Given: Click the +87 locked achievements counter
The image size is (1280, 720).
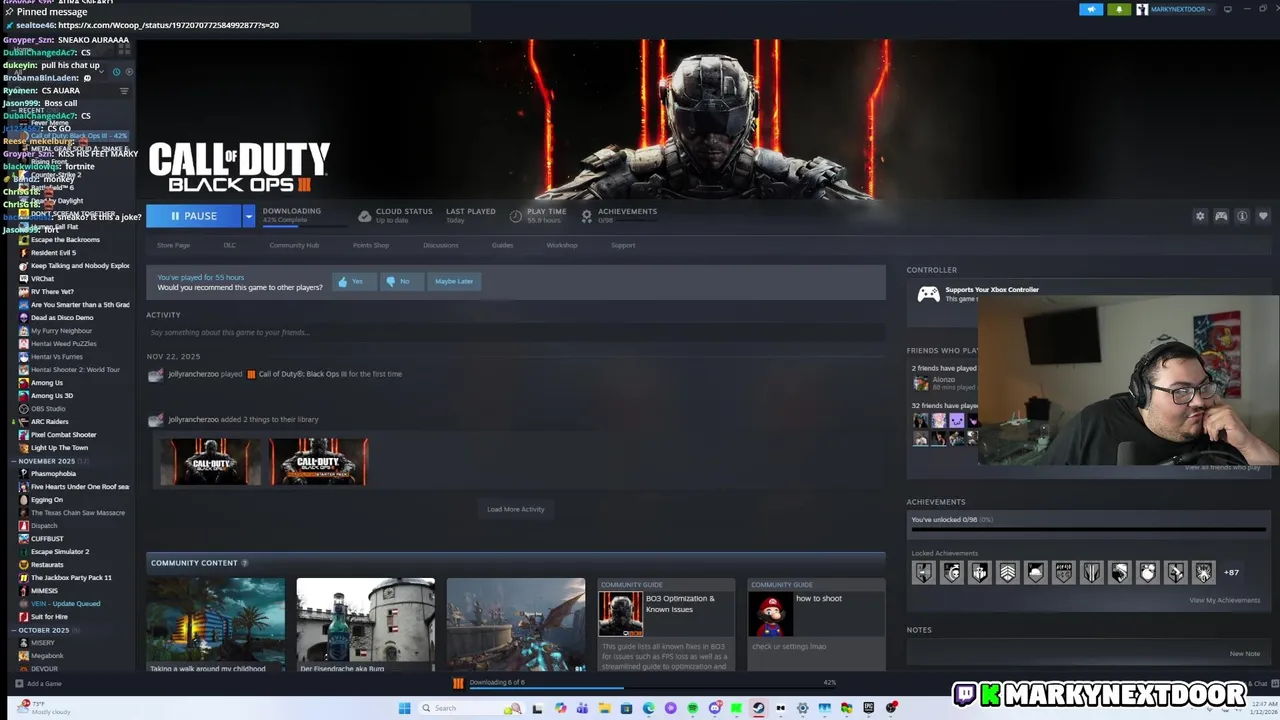Looking at the screenshot, I should pyautogui.click(x=1231, y=573).
